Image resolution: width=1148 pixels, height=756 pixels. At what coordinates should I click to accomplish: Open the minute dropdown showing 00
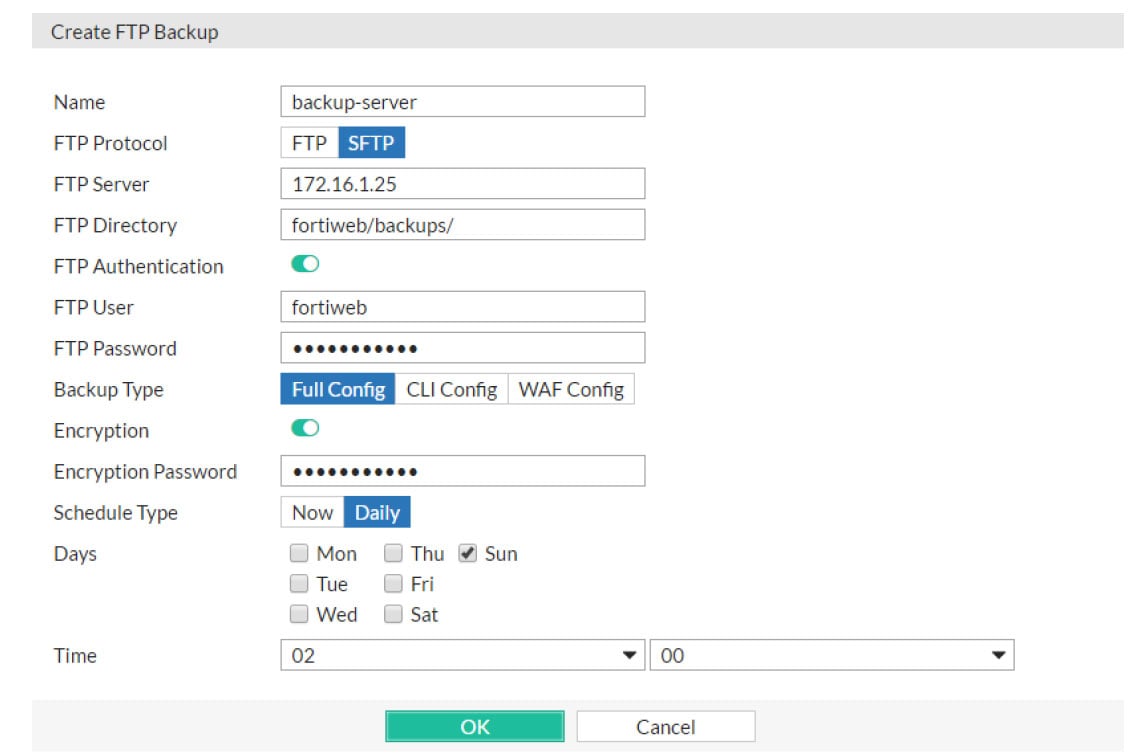[830, 654]
